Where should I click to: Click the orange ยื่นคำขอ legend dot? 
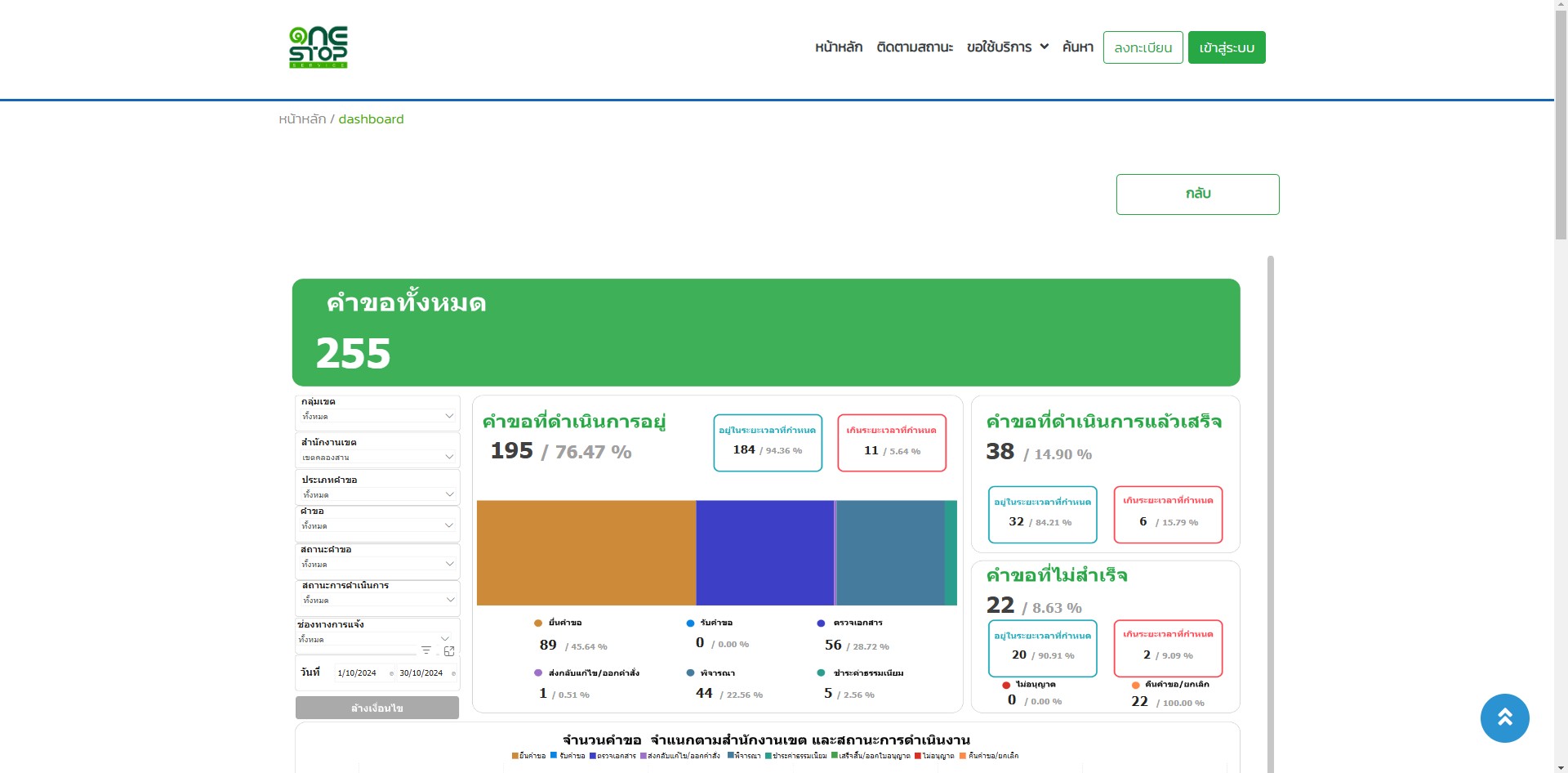click(538, 623)
